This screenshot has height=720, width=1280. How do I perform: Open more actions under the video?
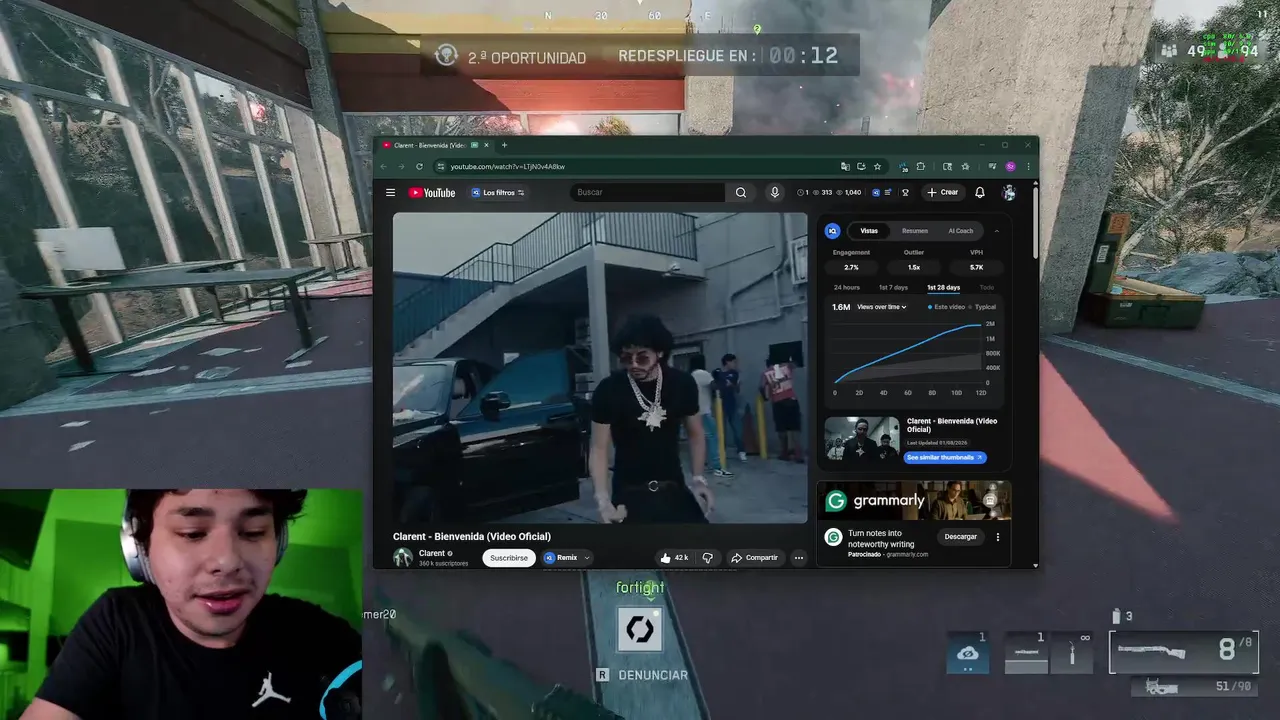[798, 558]
